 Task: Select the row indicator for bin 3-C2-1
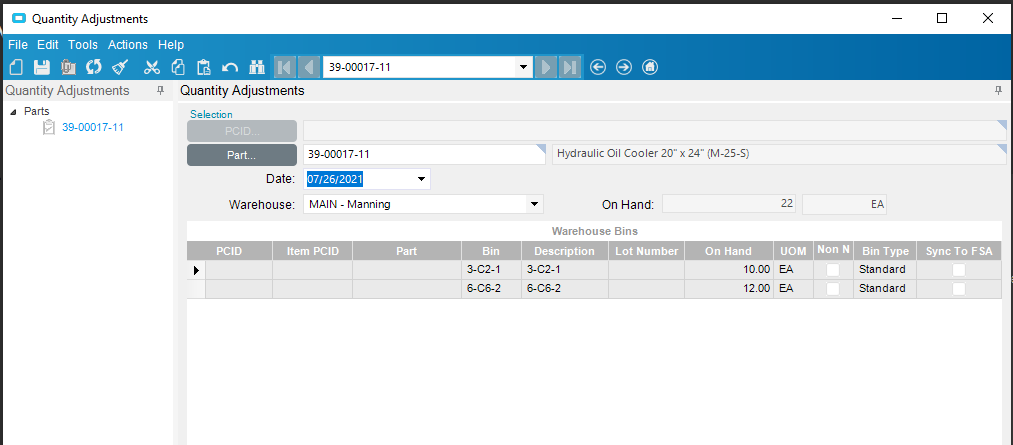[x=196, y=270]
